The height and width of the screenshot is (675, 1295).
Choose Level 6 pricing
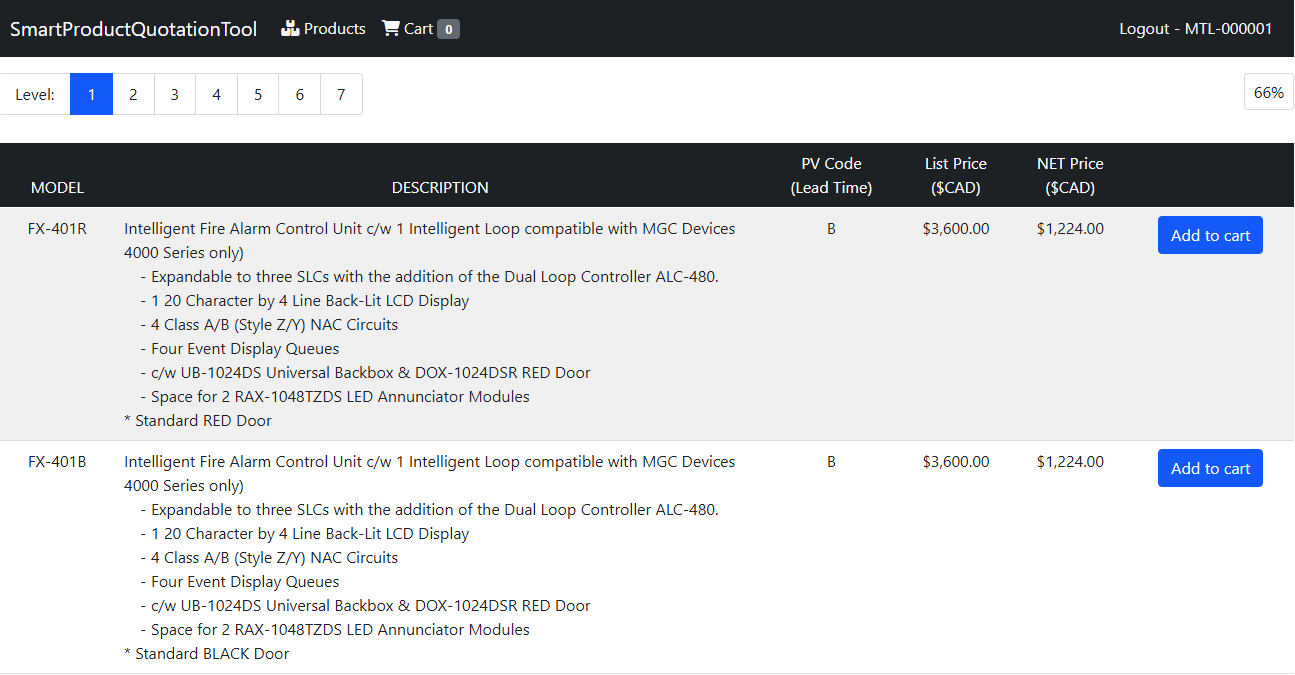[x=300, y=94]
